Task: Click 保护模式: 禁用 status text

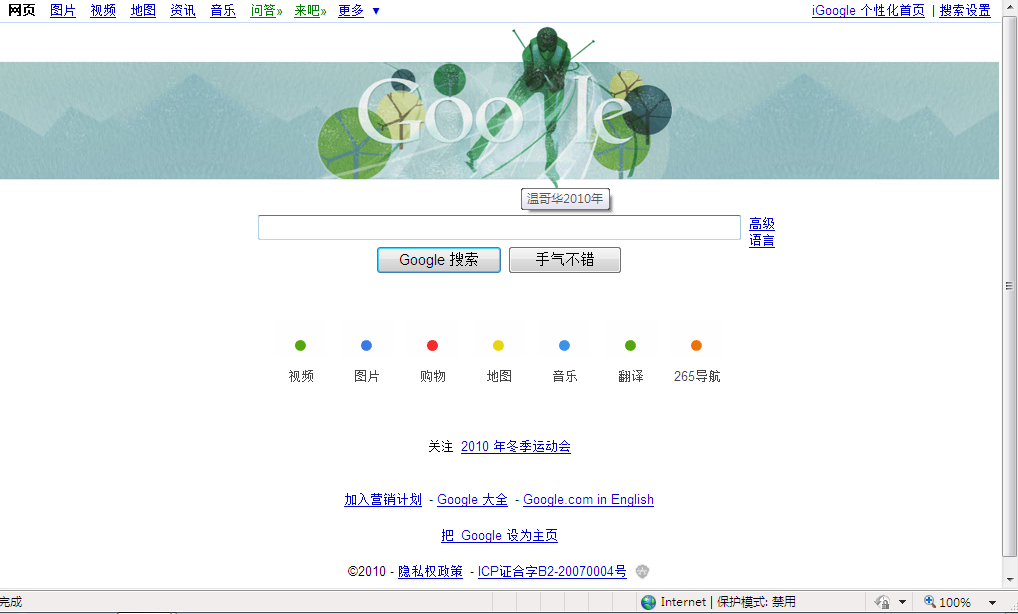Action: [x=756, y=602]
